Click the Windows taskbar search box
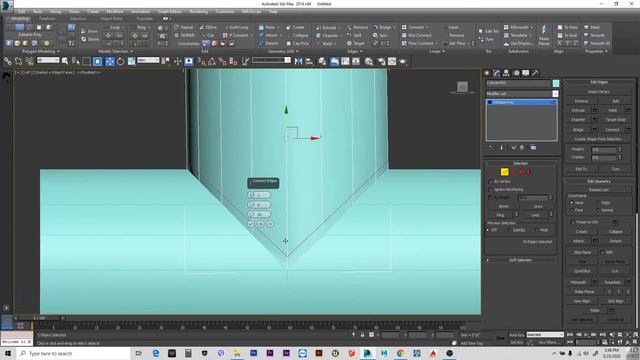This screenshot has height=360, width=640. point(73,353)
